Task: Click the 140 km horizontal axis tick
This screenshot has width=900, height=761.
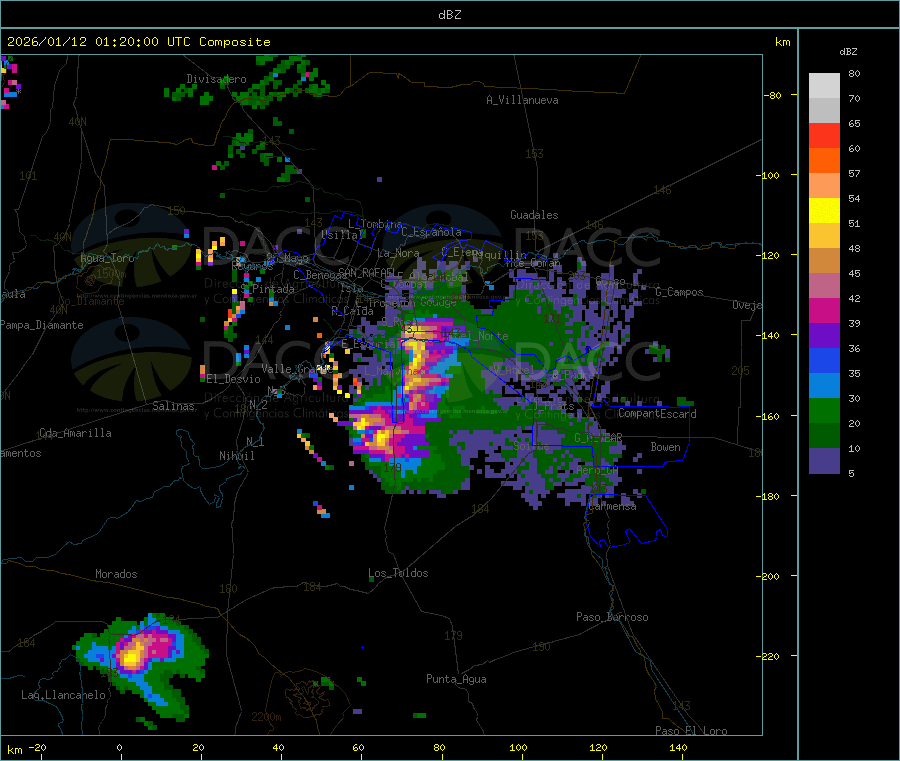Action: [678, 748]
